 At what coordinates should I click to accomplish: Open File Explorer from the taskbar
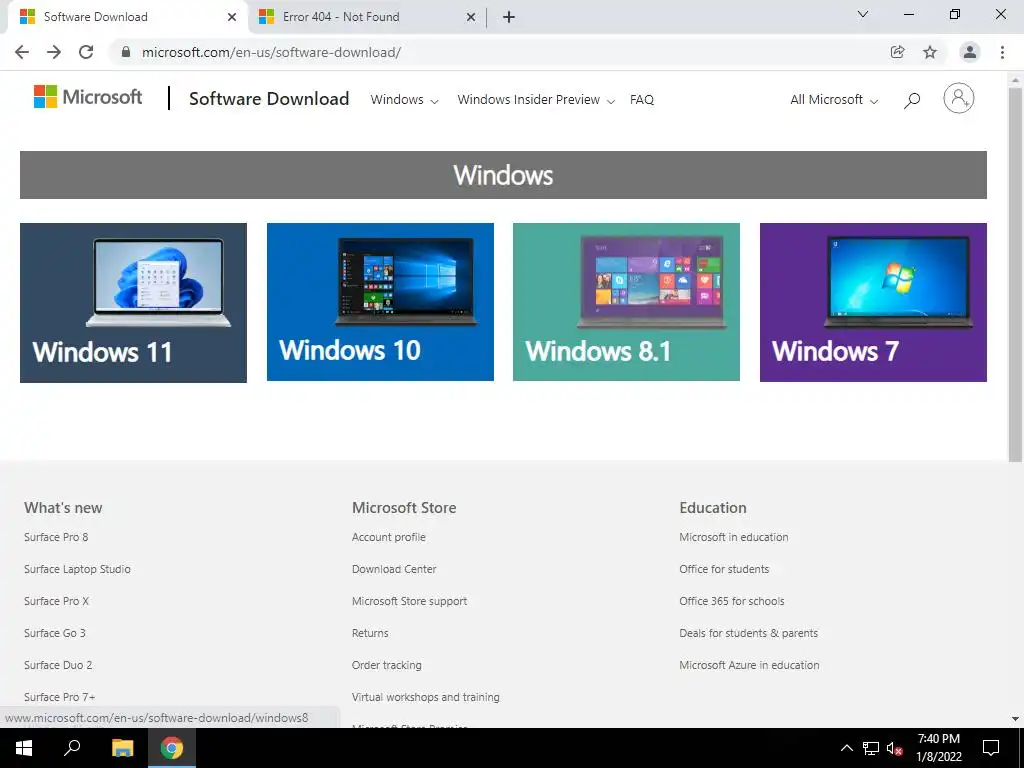tap(122, 748)
